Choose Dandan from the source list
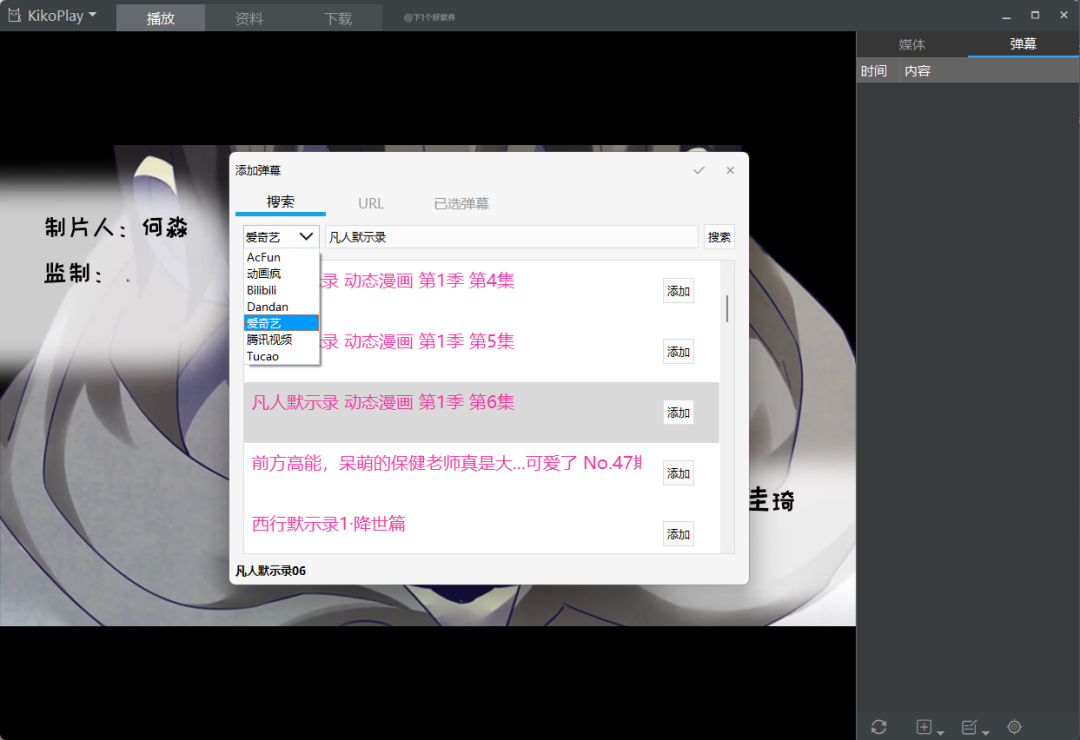Image resolution: width=1080 pixels, height=740 pixels. (281, 307)
